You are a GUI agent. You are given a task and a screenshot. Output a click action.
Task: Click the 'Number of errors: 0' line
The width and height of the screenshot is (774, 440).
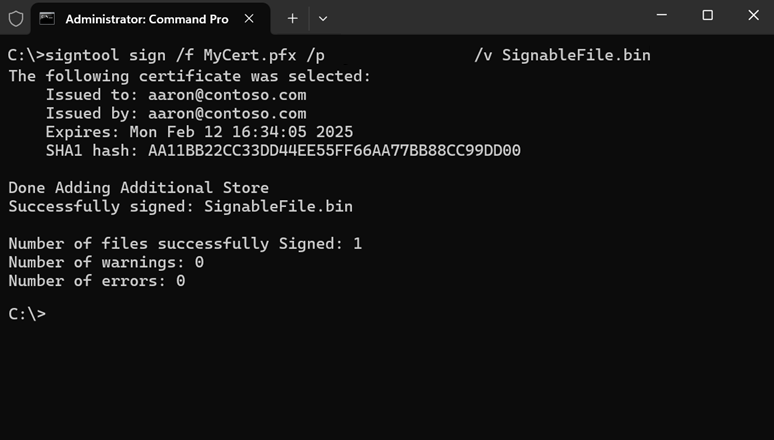click(96, 281)
